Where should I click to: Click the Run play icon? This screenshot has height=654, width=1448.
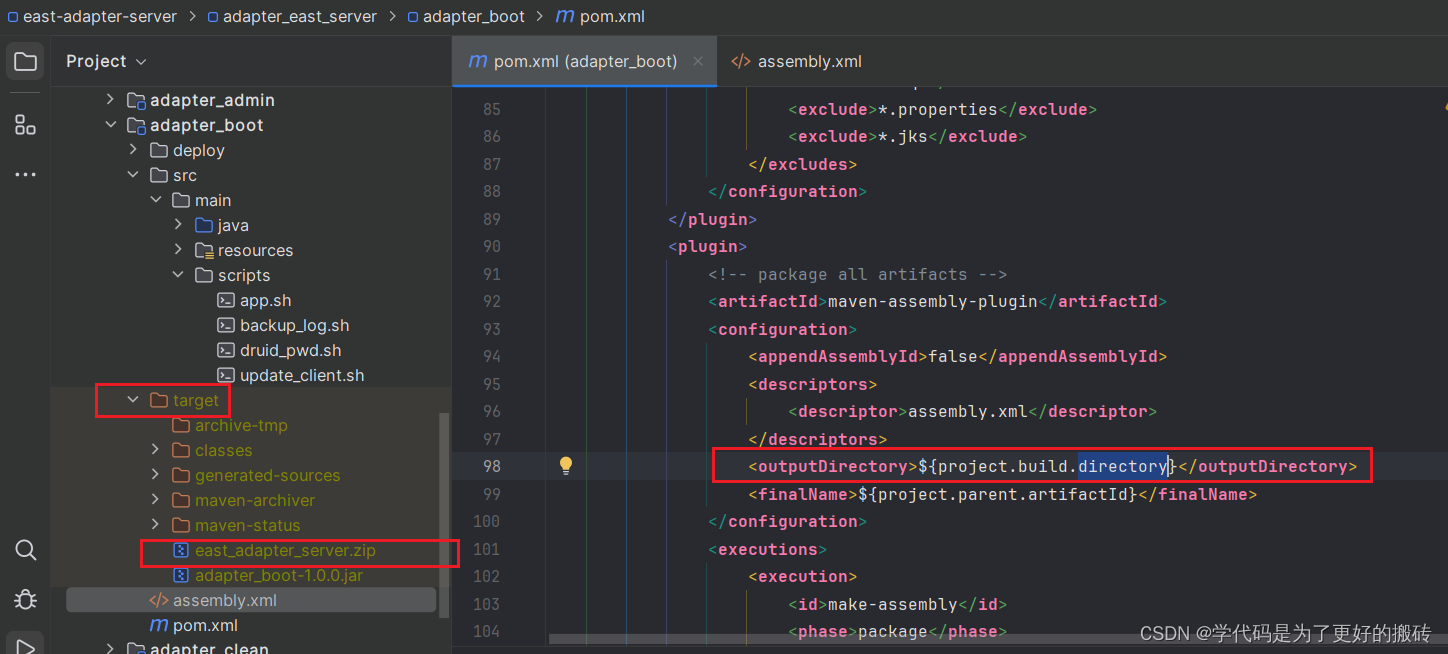(25, 643)
